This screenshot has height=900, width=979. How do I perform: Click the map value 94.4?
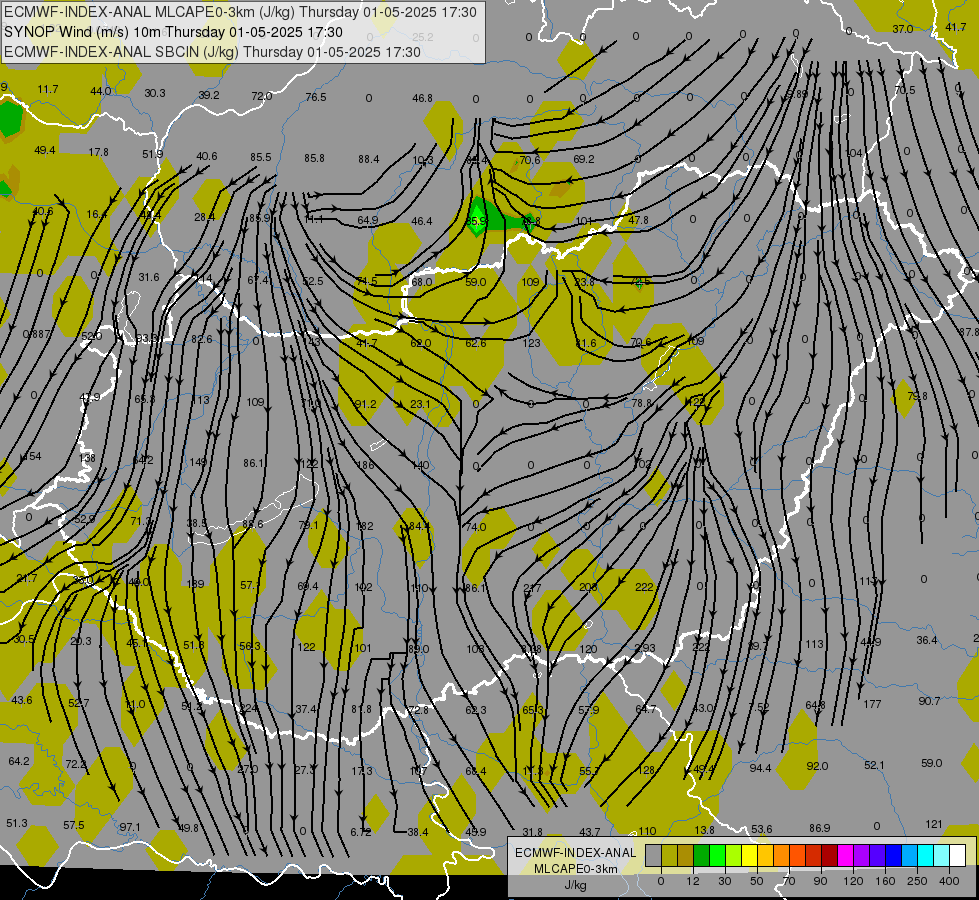(x=760, y=768)
